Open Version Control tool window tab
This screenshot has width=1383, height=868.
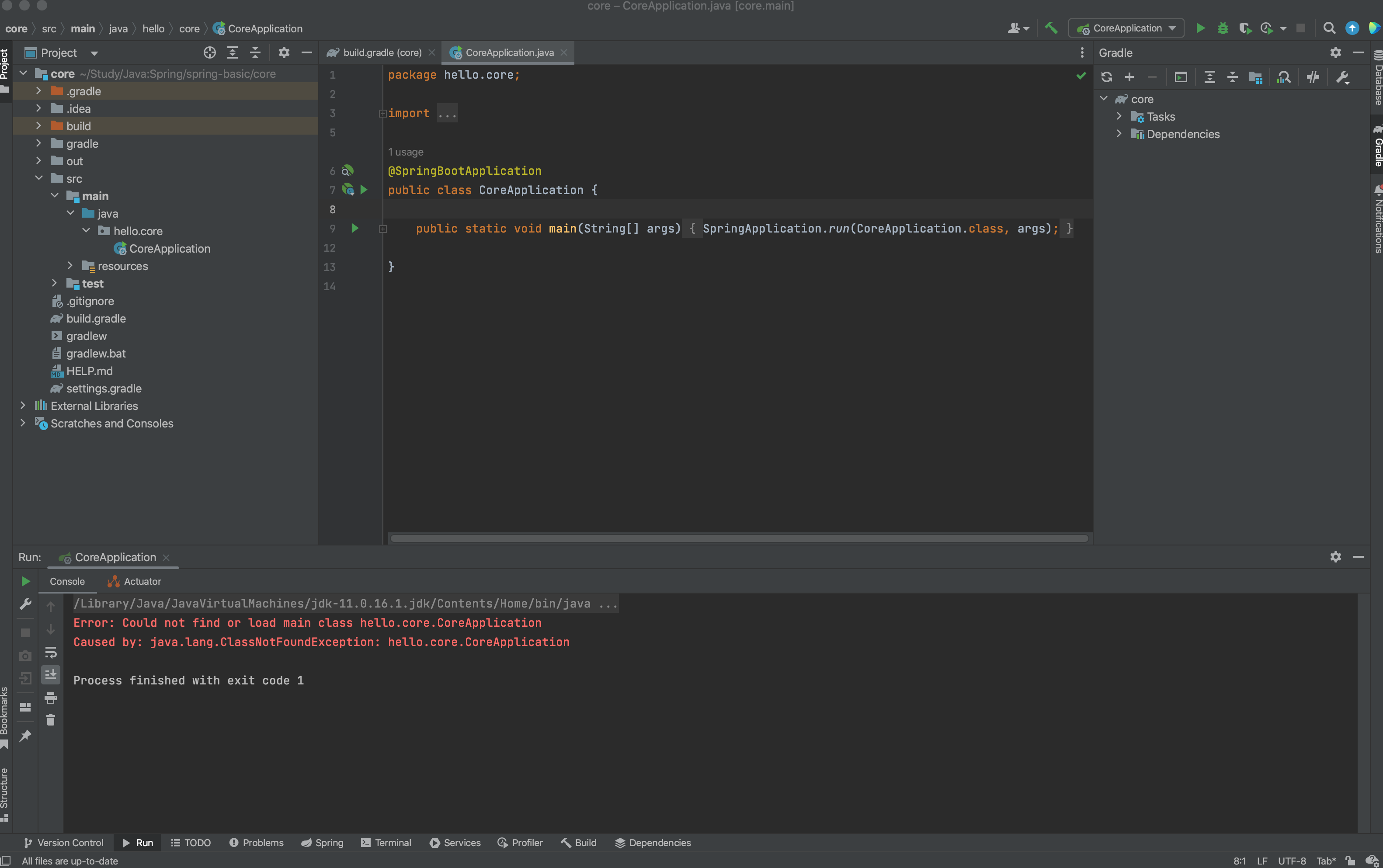pos(64,843)
